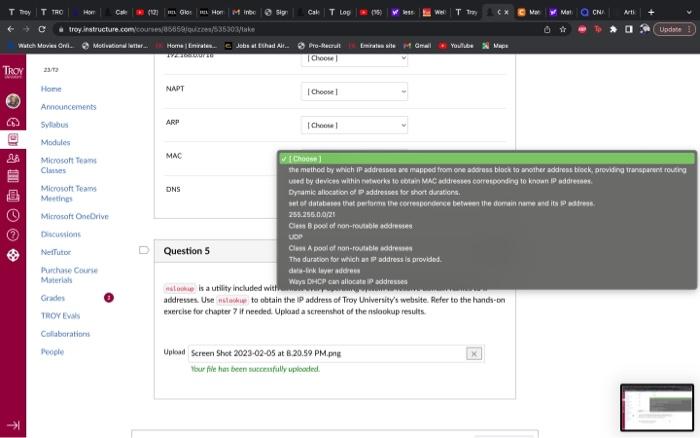Remove the uploaded screenshot file
This screenshot has width=700, height=438.
(x=474, y=354)
